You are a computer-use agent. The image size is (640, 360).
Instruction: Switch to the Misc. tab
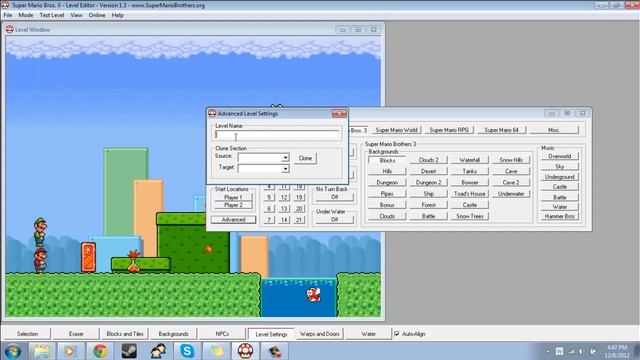(x=554, y=130)
